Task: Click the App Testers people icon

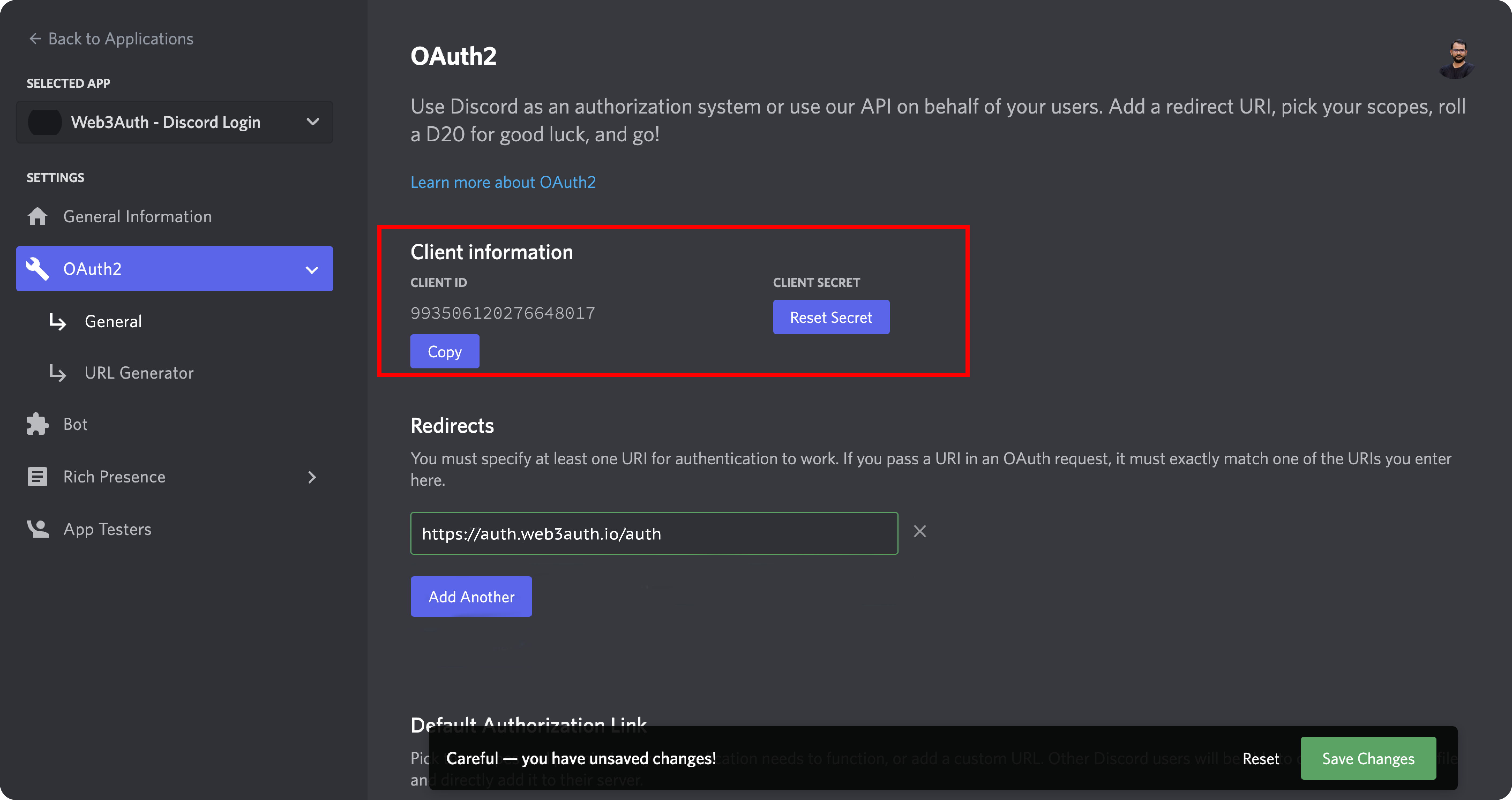Action: click(37, 529)
